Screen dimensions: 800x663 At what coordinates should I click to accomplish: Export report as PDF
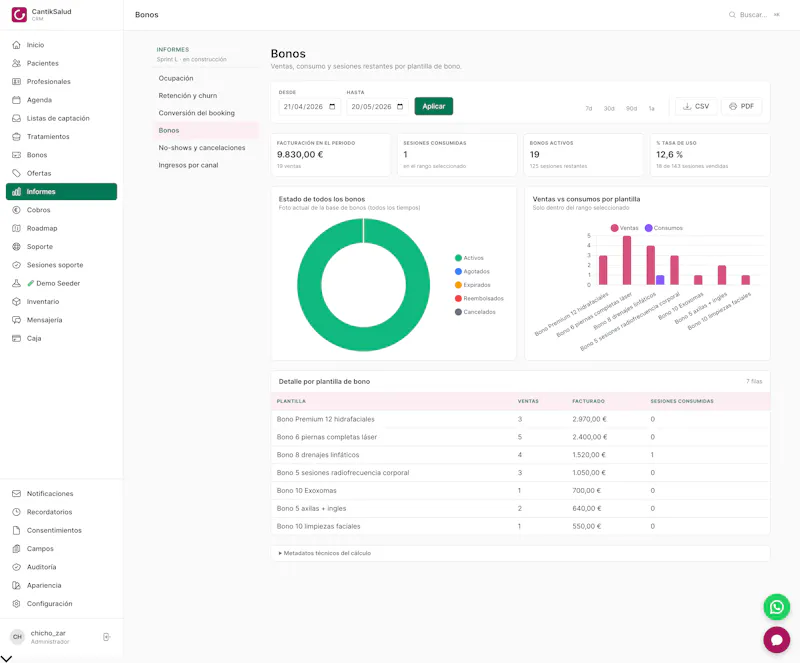coord(741,106)
